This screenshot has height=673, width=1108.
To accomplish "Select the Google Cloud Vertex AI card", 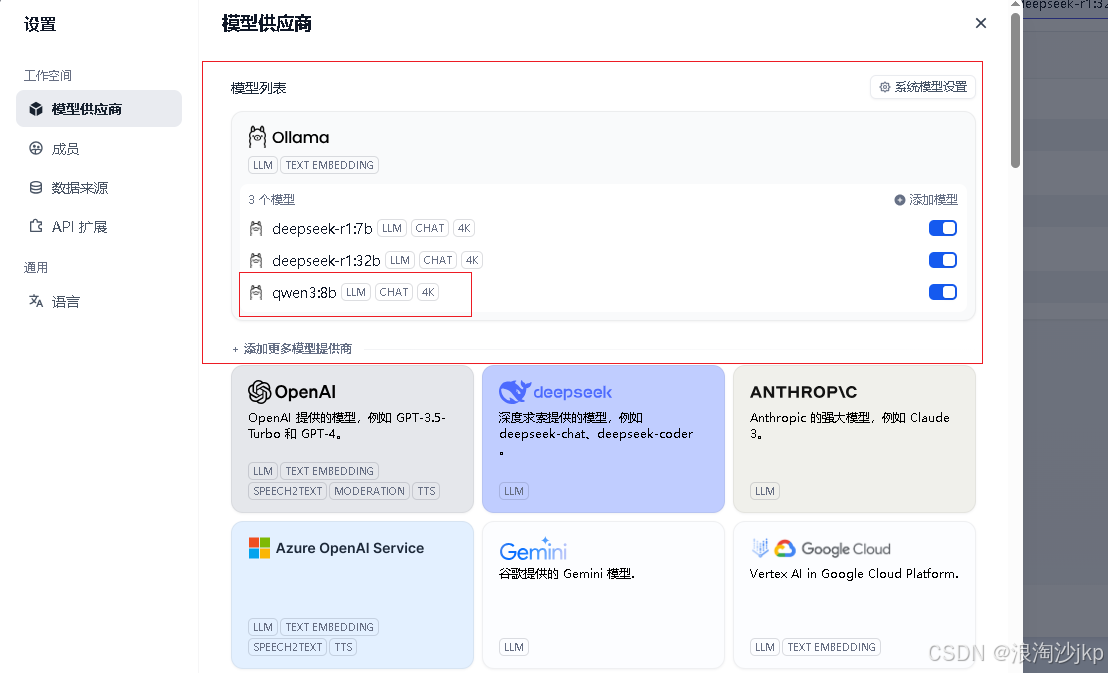I will tap(854, 595).
